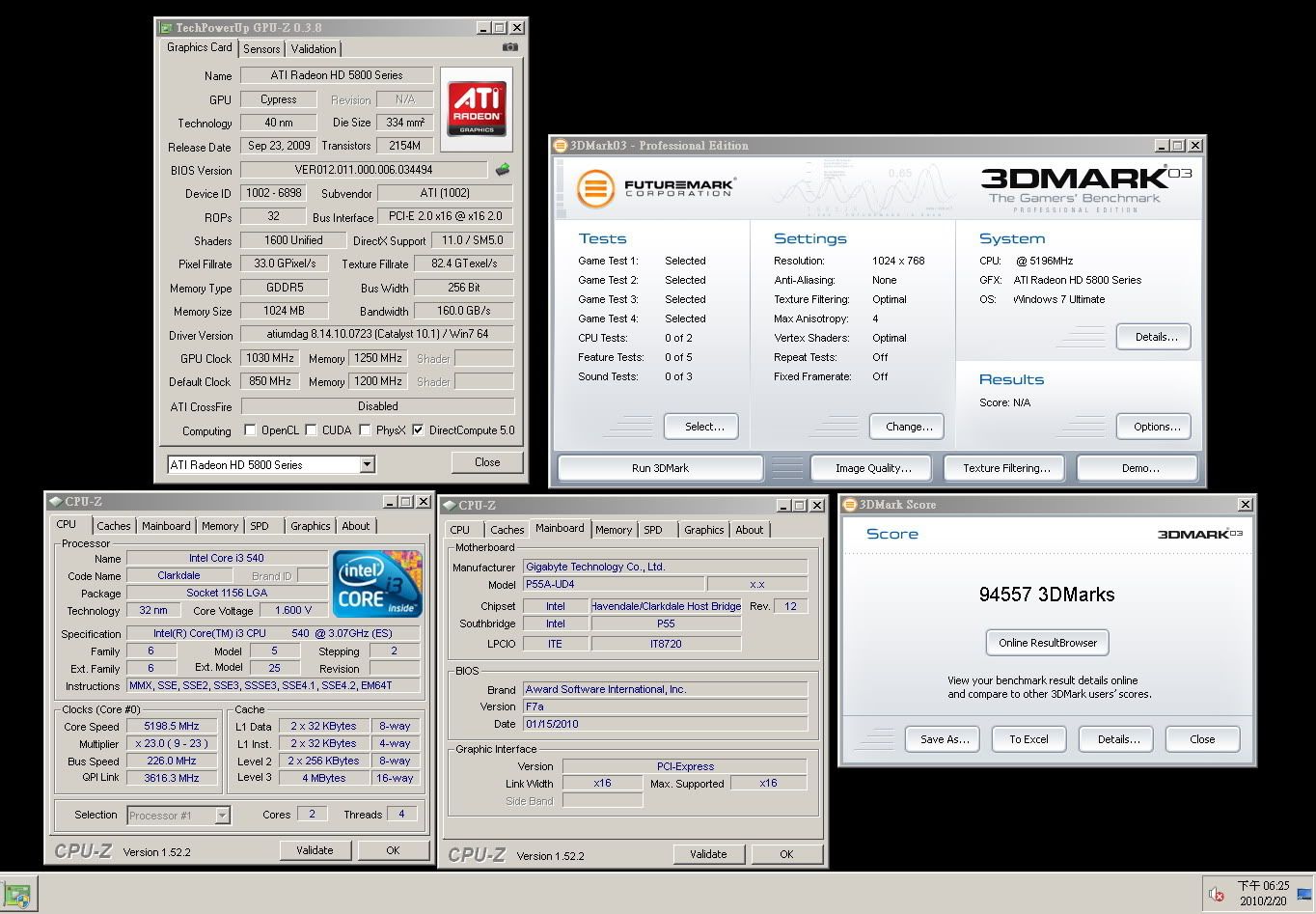1316x914 pixels.
Task: Click the Change... settings button
Action: (909, 427)
